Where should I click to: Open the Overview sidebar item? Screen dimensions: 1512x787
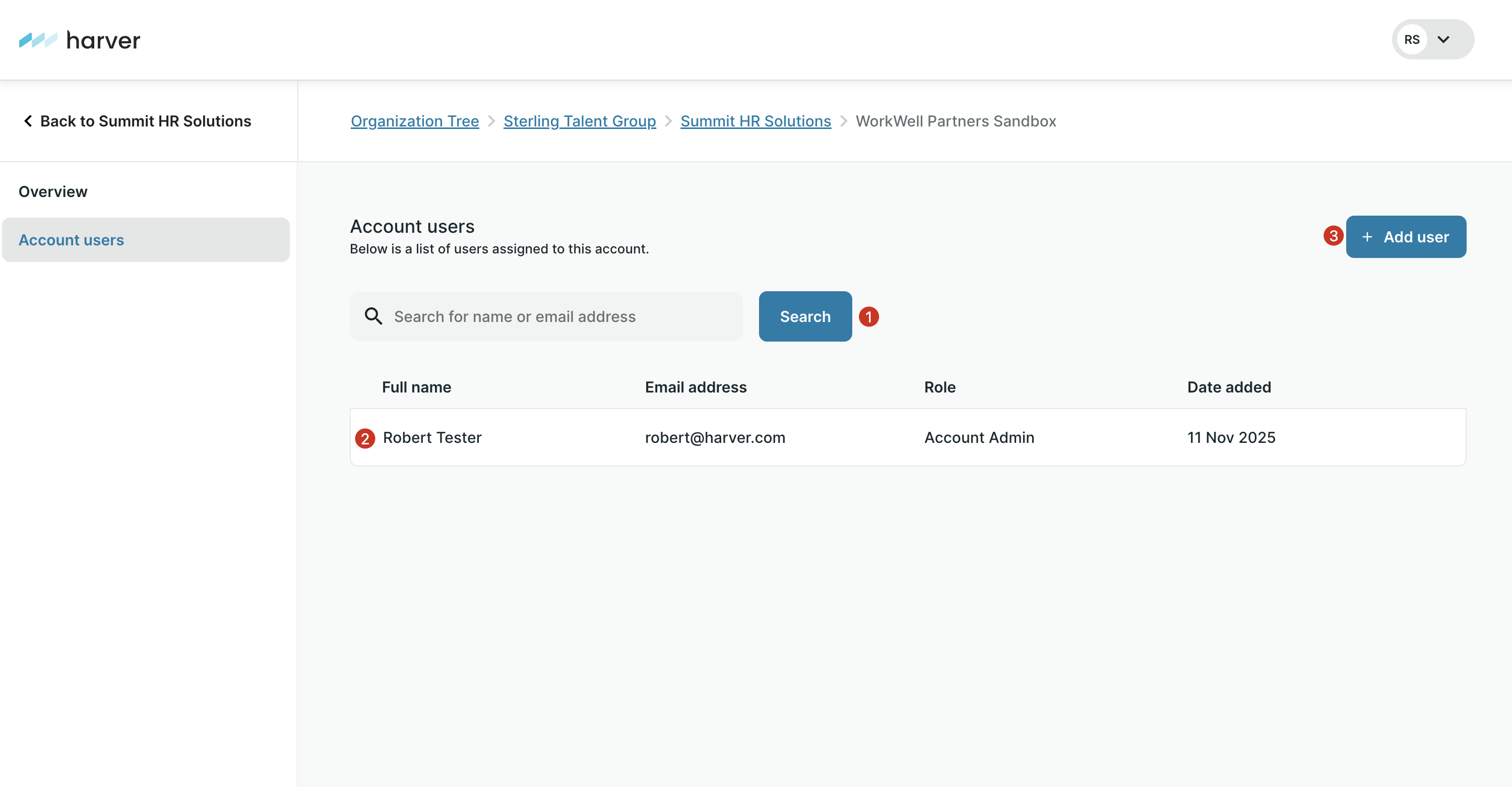pyautogui.click(x=53, y=191)
